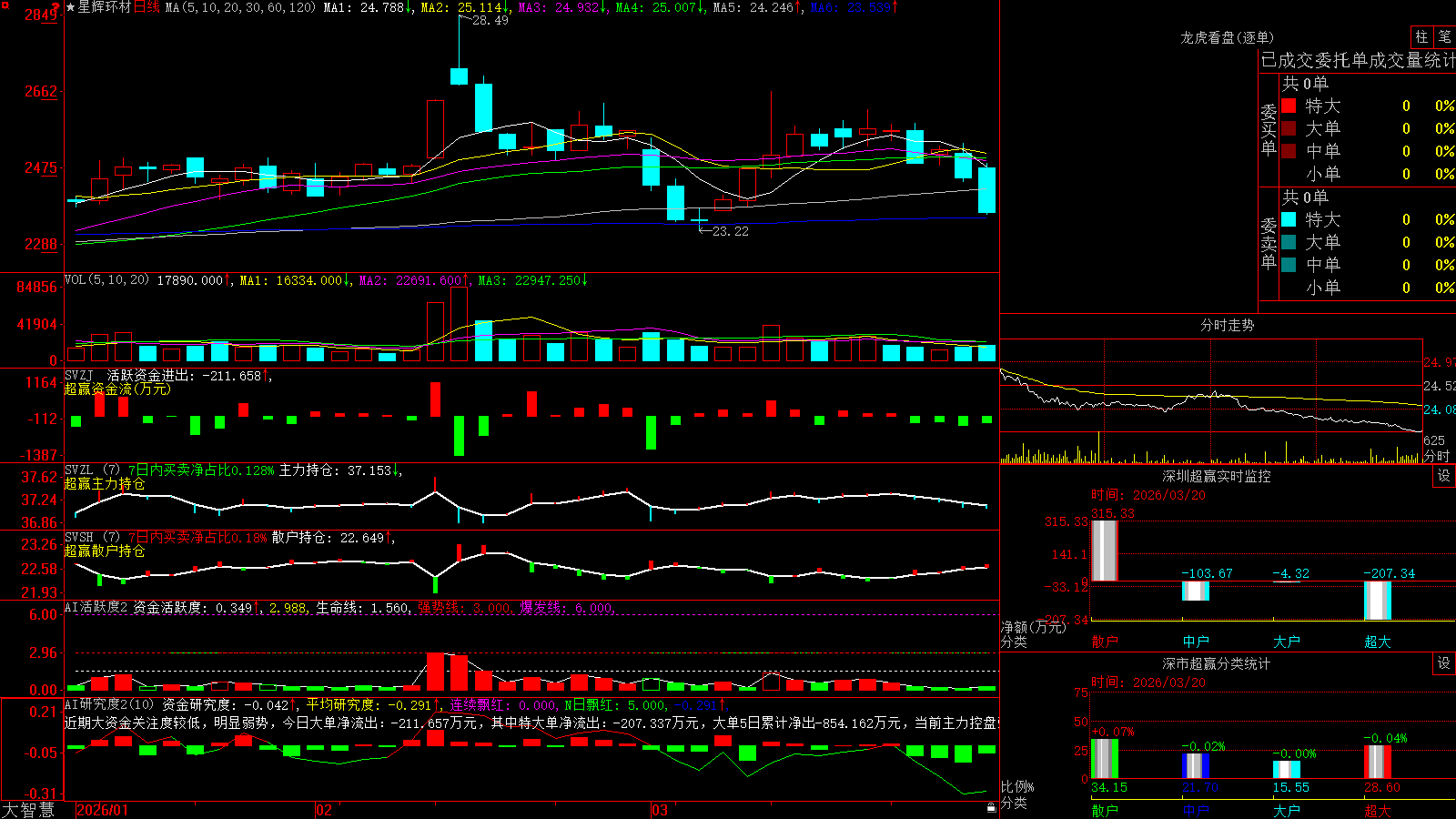Click the 散户 bar showing 315.33 net amount
1456x819 pixels.
1104,551
